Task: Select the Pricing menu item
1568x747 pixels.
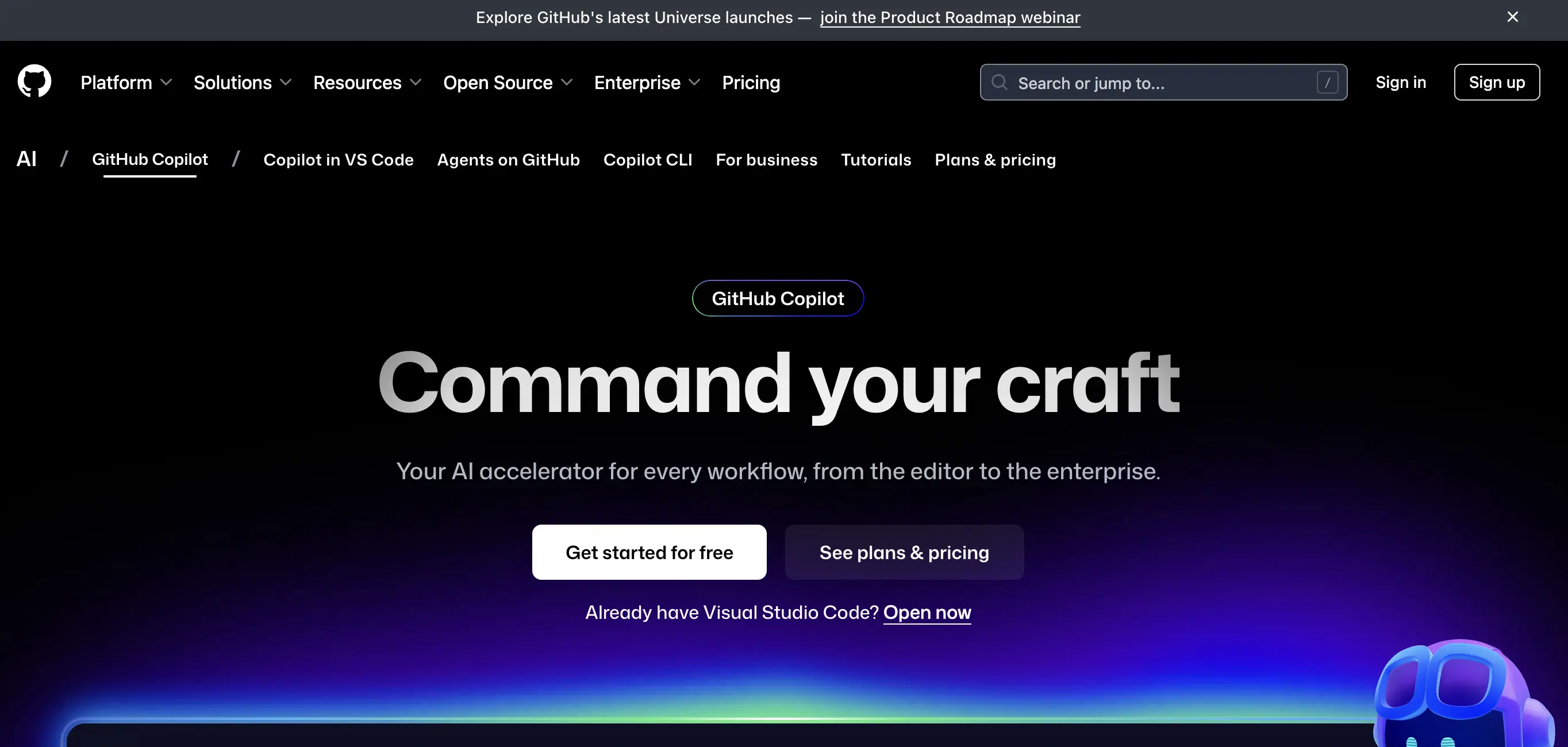Action: coord(751,82)
